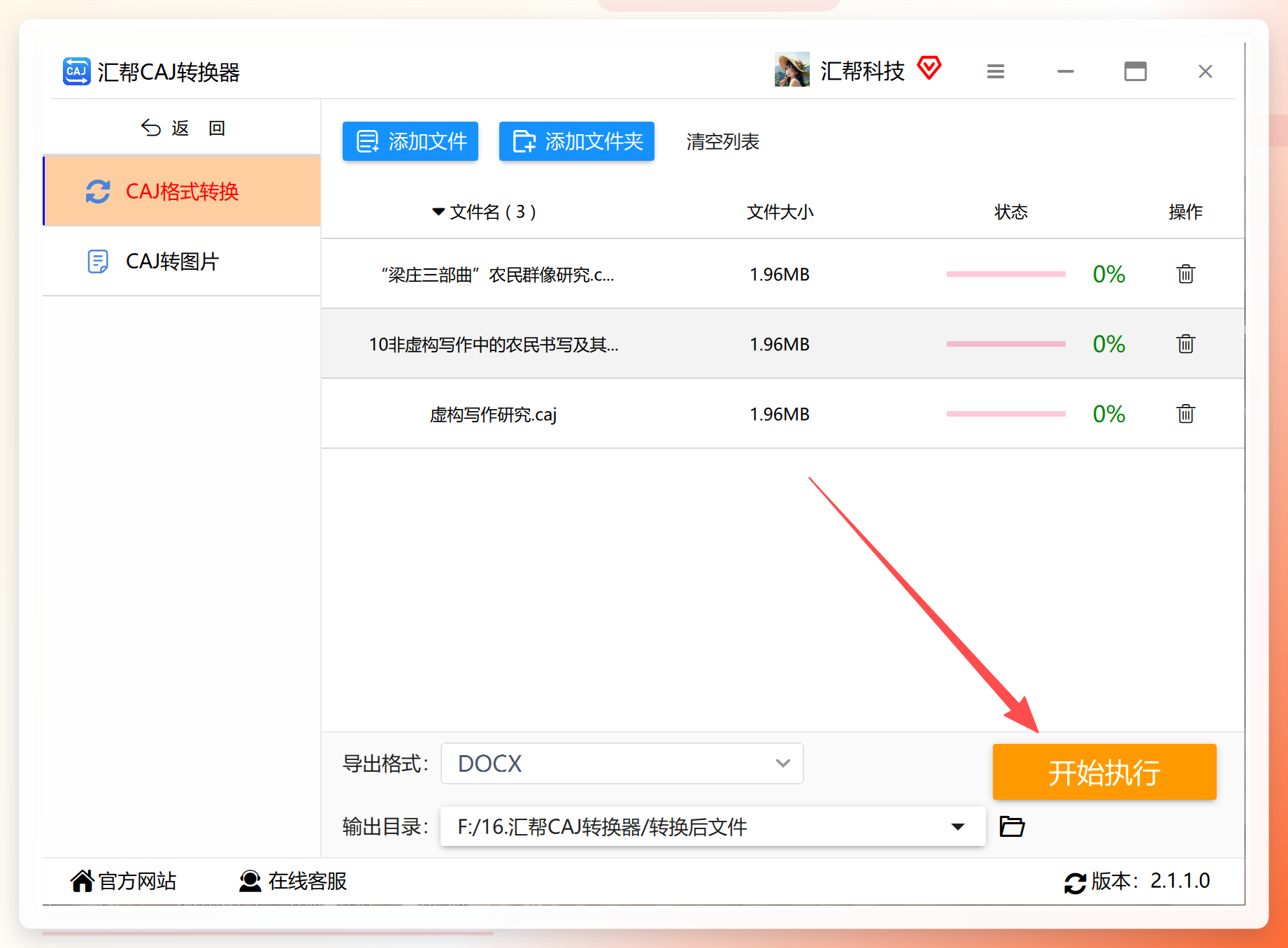Click the 官方网站 link text
This screenshot has height=948, width=1288.
click(x=138, y=881)
